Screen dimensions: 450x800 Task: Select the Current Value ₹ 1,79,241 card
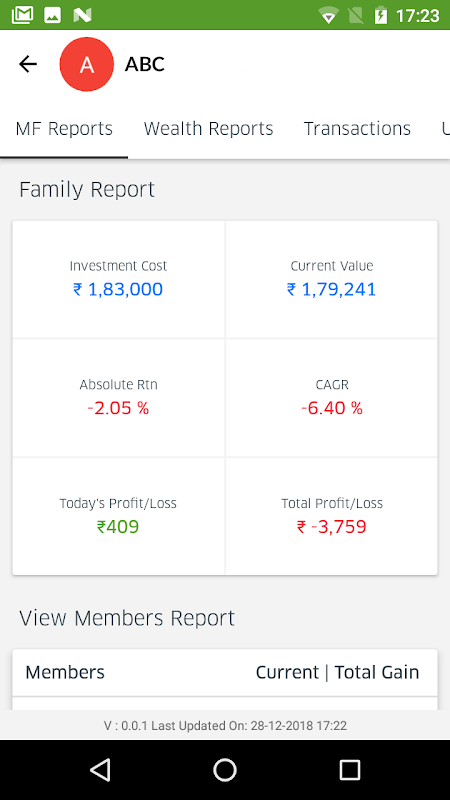pos(332,280)
